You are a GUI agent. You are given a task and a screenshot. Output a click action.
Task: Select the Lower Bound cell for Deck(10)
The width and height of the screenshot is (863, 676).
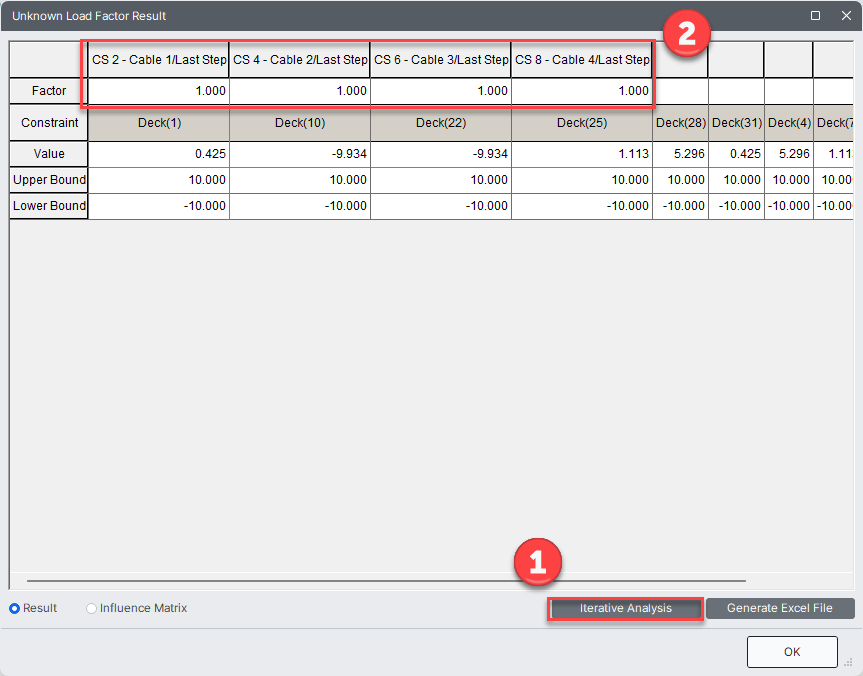point(300,206)
